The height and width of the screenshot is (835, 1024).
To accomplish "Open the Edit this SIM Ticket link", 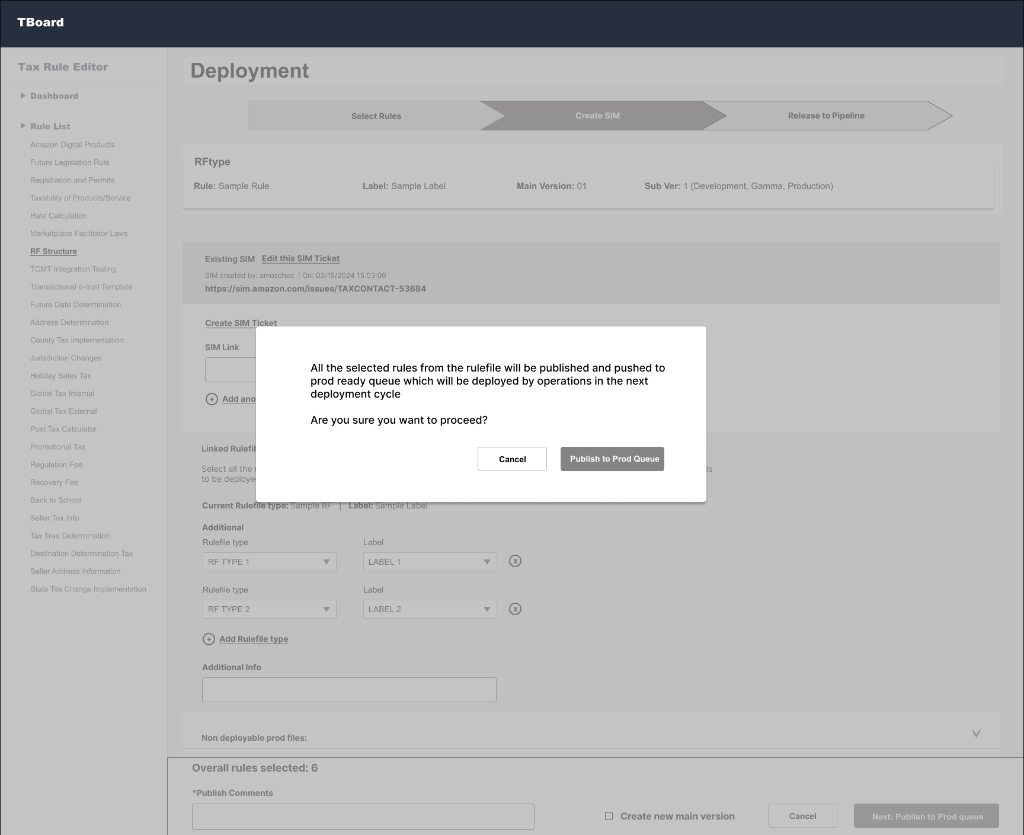I will click(303, 257).
